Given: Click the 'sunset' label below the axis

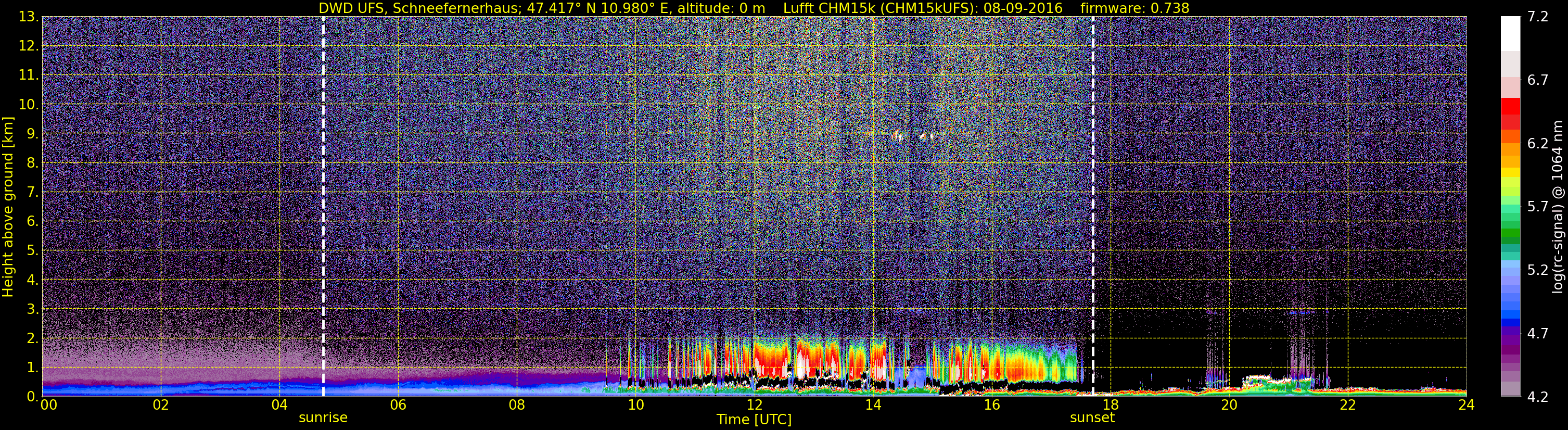Looking at the screenshot, I should (1092, 418).
